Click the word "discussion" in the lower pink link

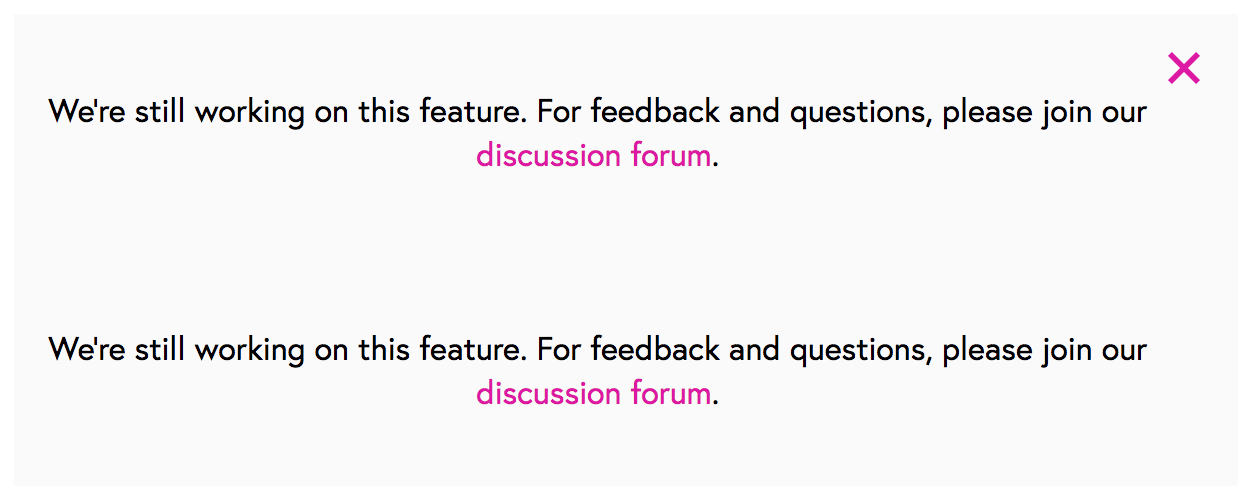[x=548, y=394]
